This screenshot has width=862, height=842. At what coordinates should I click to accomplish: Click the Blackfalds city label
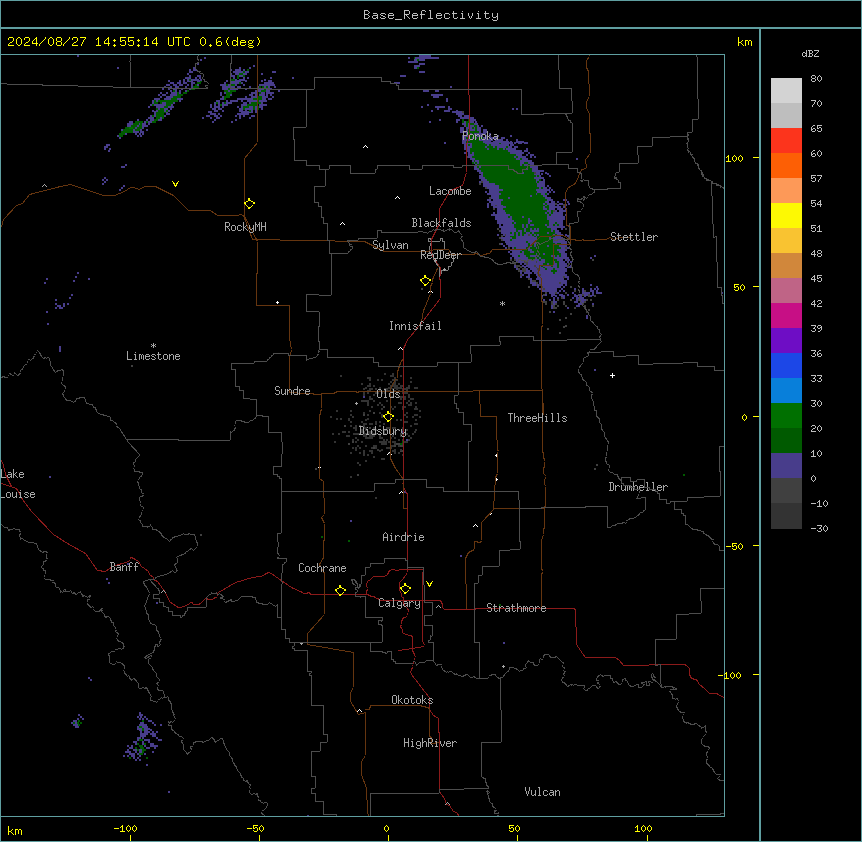pos(441,223)
